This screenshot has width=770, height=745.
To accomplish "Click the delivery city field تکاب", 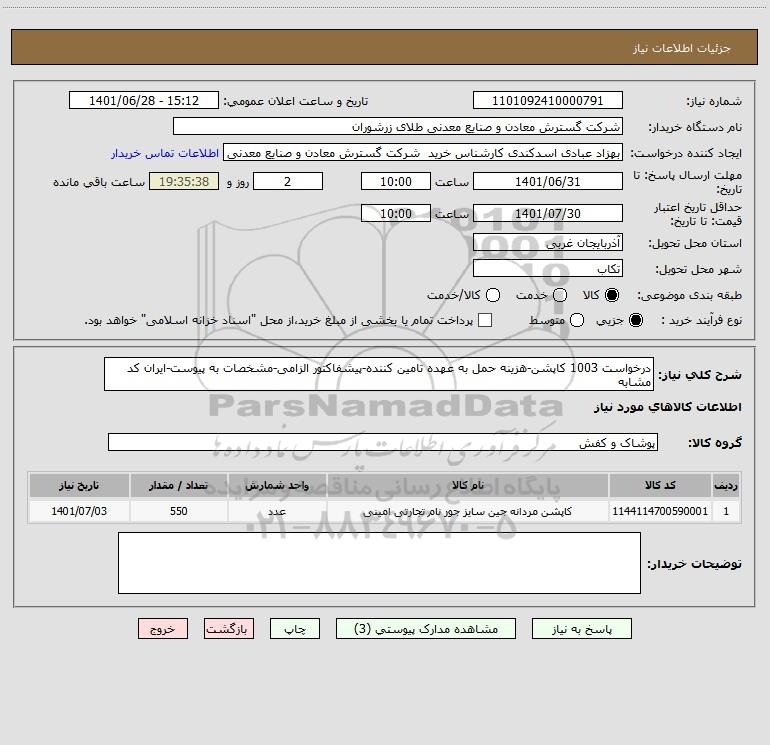I will tap(548, 269).
